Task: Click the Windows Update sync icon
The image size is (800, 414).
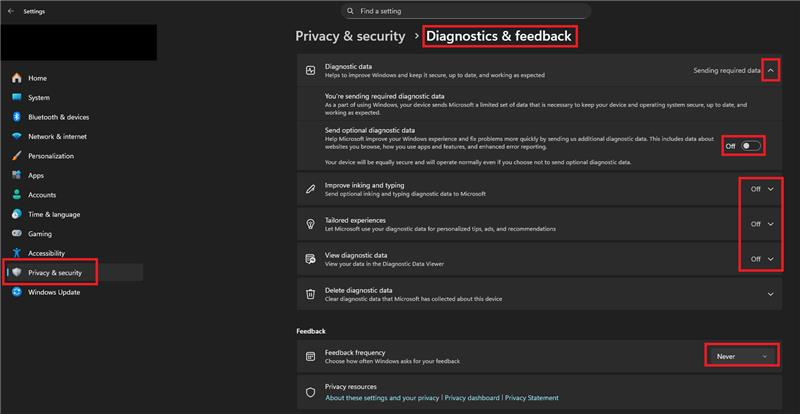Action: (17, 292)
